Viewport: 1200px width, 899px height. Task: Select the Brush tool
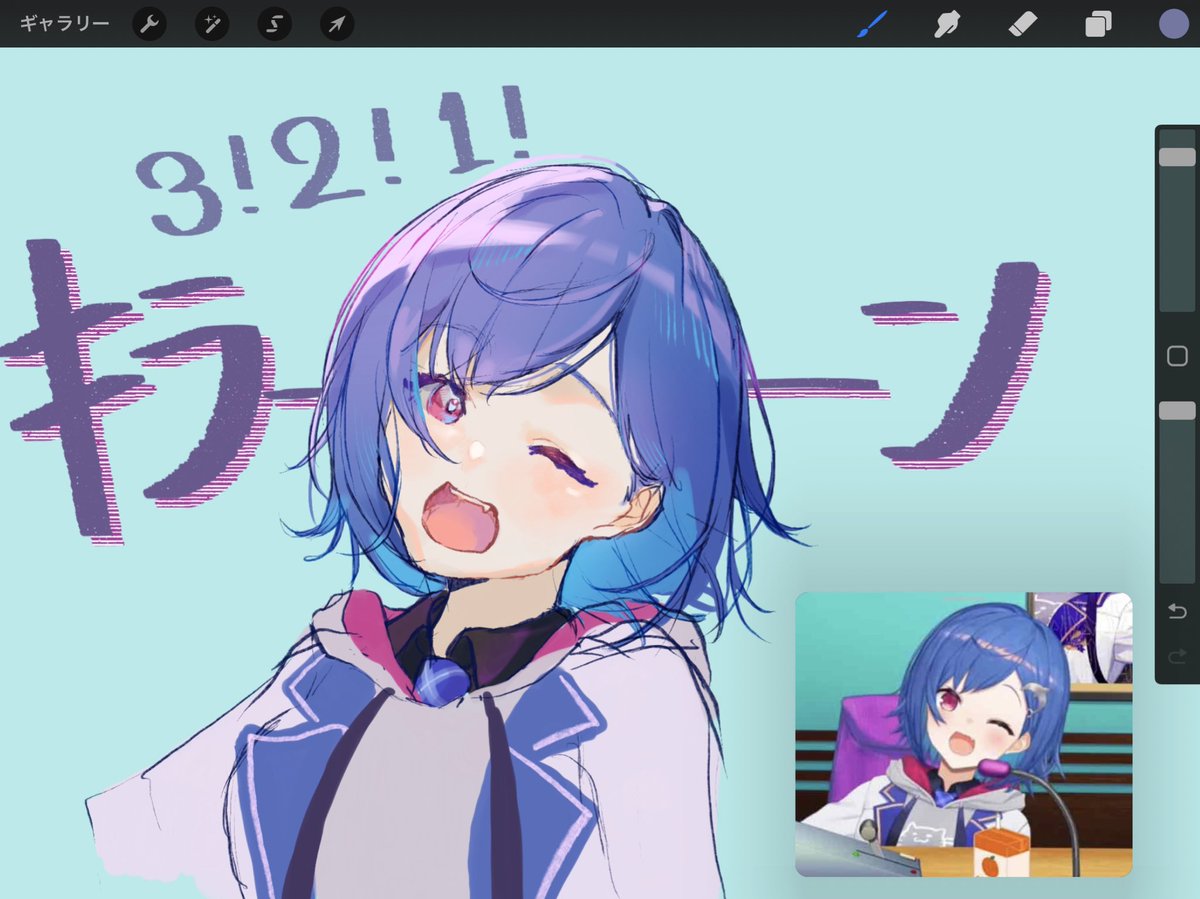872,24
